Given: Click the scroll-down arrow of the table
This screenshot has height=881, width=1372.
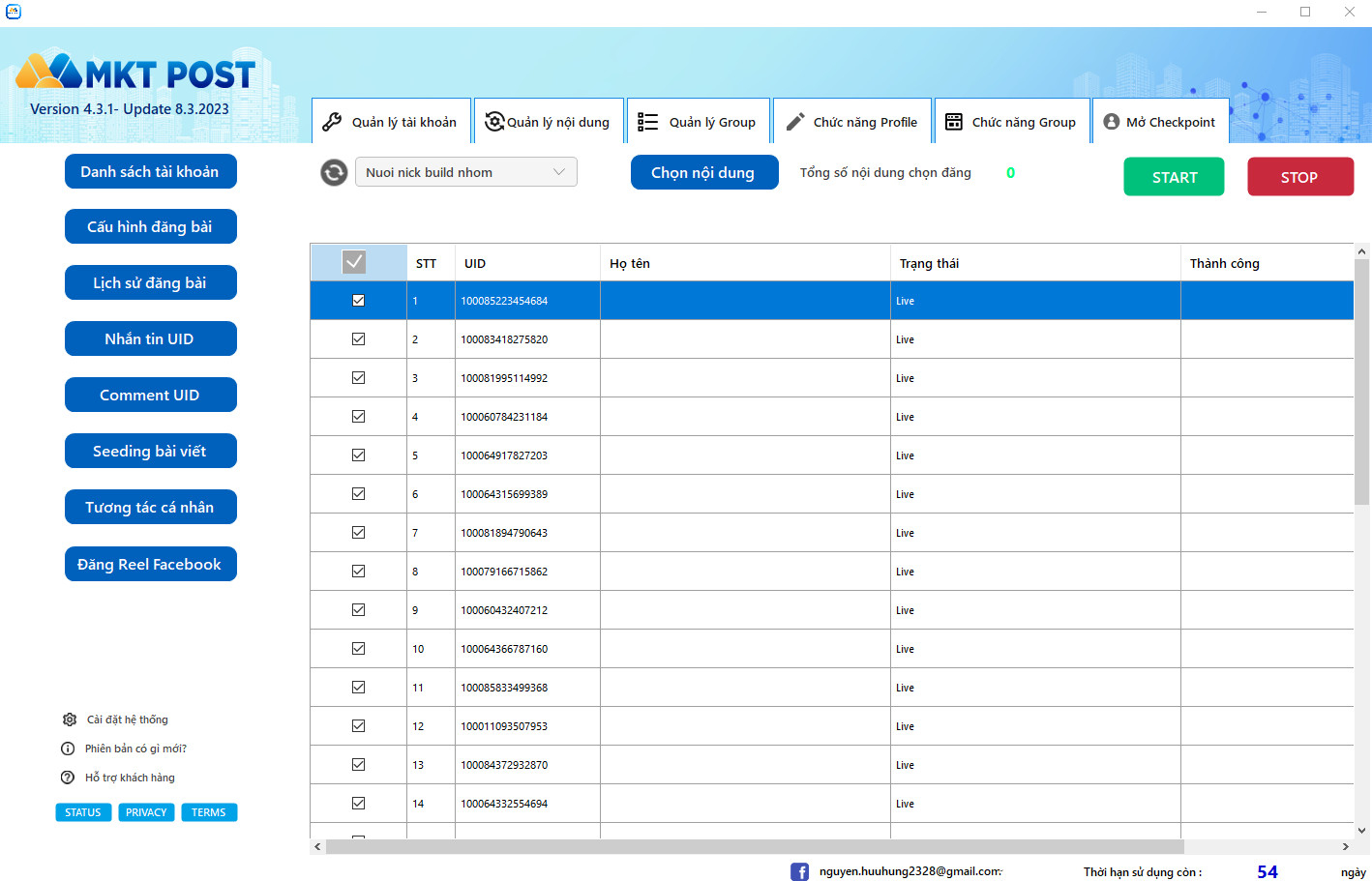Looking at the screenshot, I should [1361, 830].
